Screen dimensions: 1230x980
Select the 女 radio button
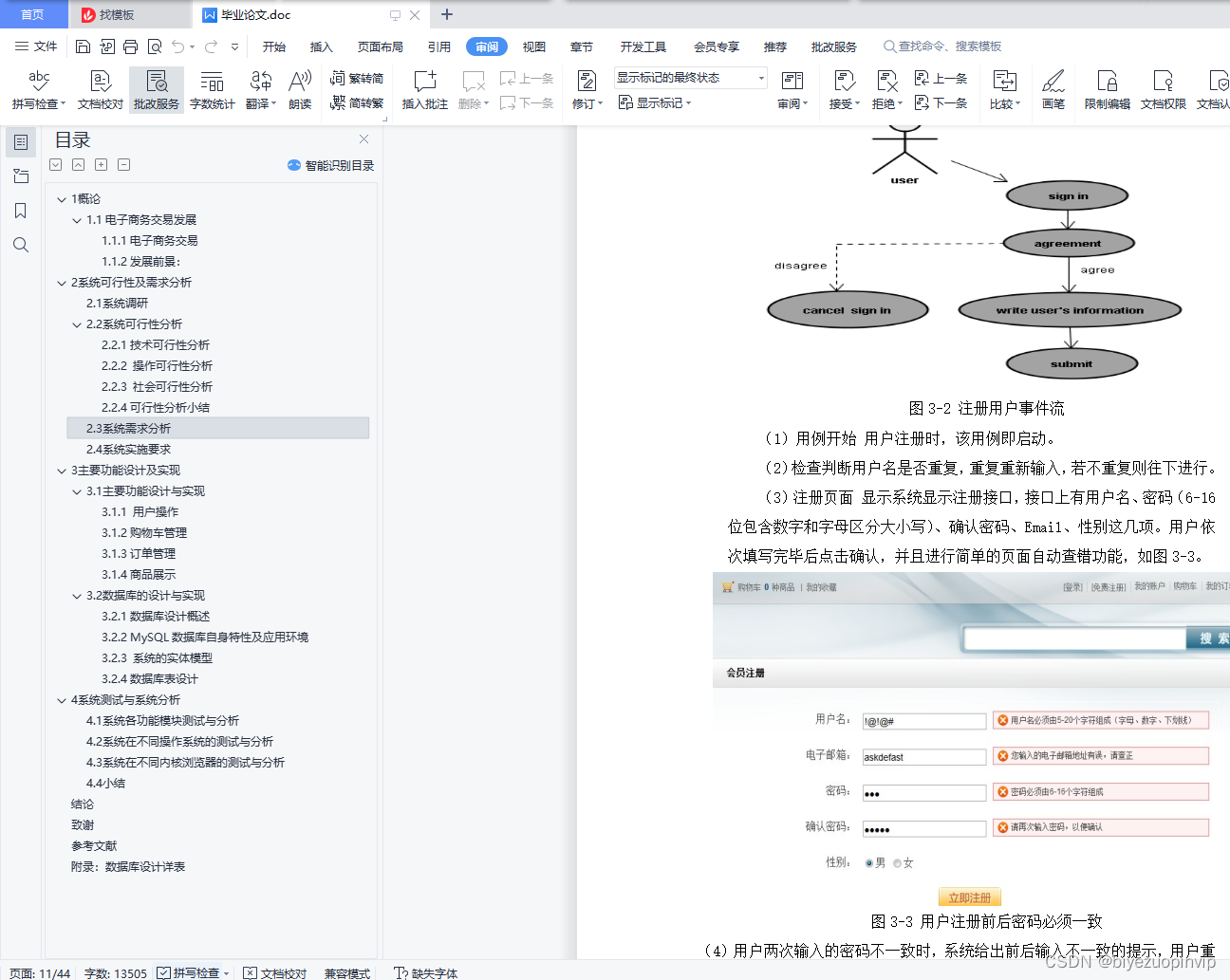point(897,863)
